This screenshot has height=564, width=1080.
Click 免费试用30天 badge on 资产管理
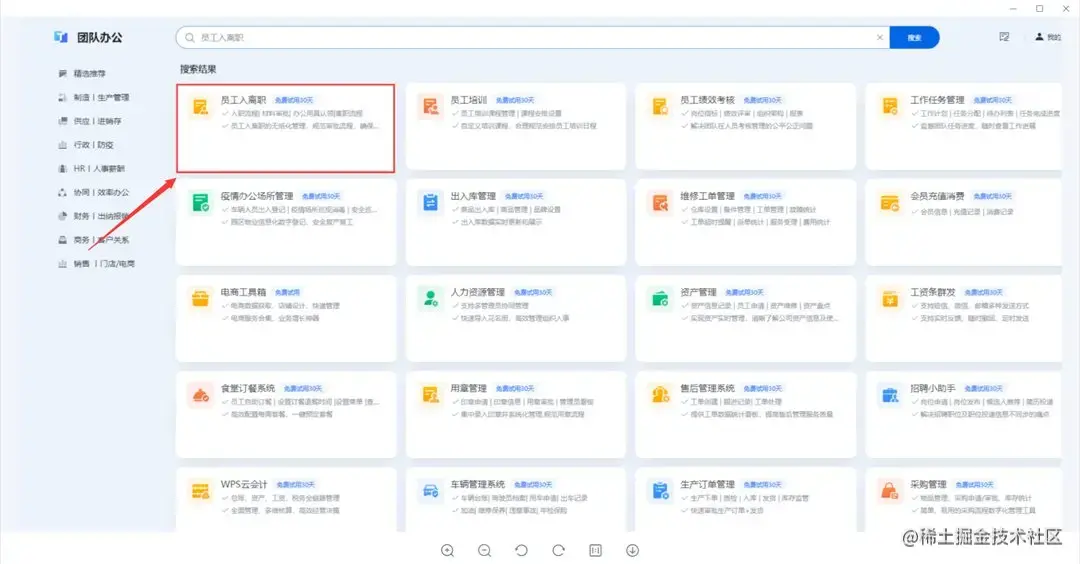coord(745,293)
